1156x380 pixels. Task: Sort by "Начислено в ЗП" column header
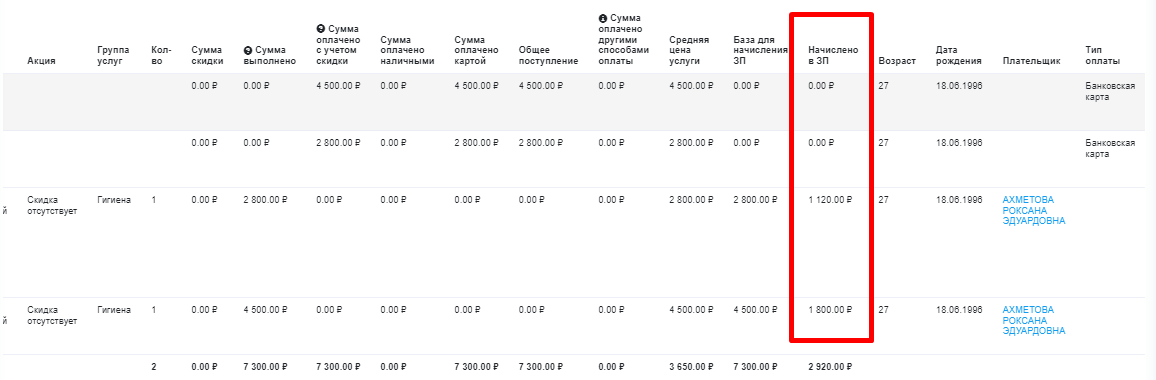[833, 55]
